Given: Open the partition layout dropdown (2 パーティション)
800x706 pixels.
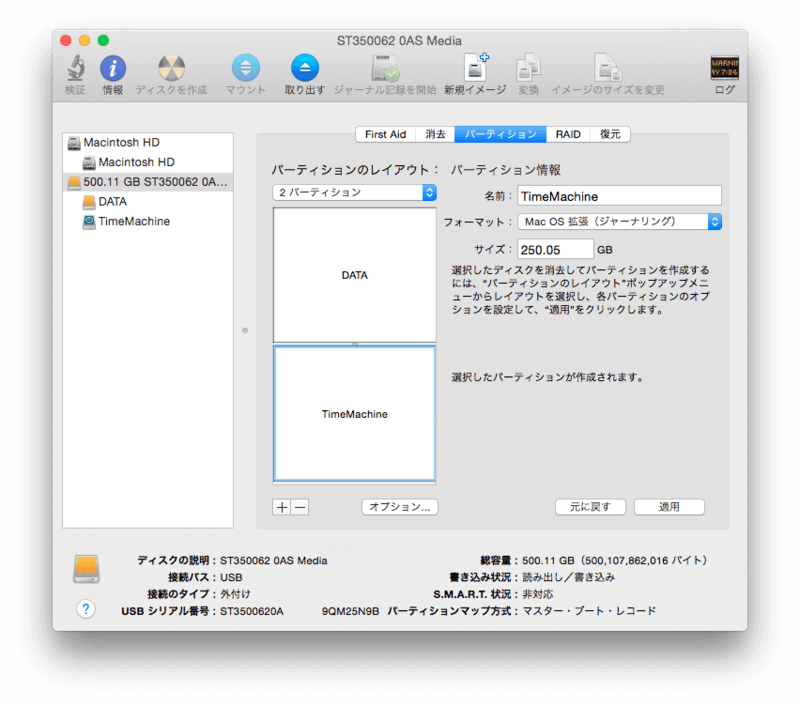Looking at the screenshot, I should click(355, 192).
